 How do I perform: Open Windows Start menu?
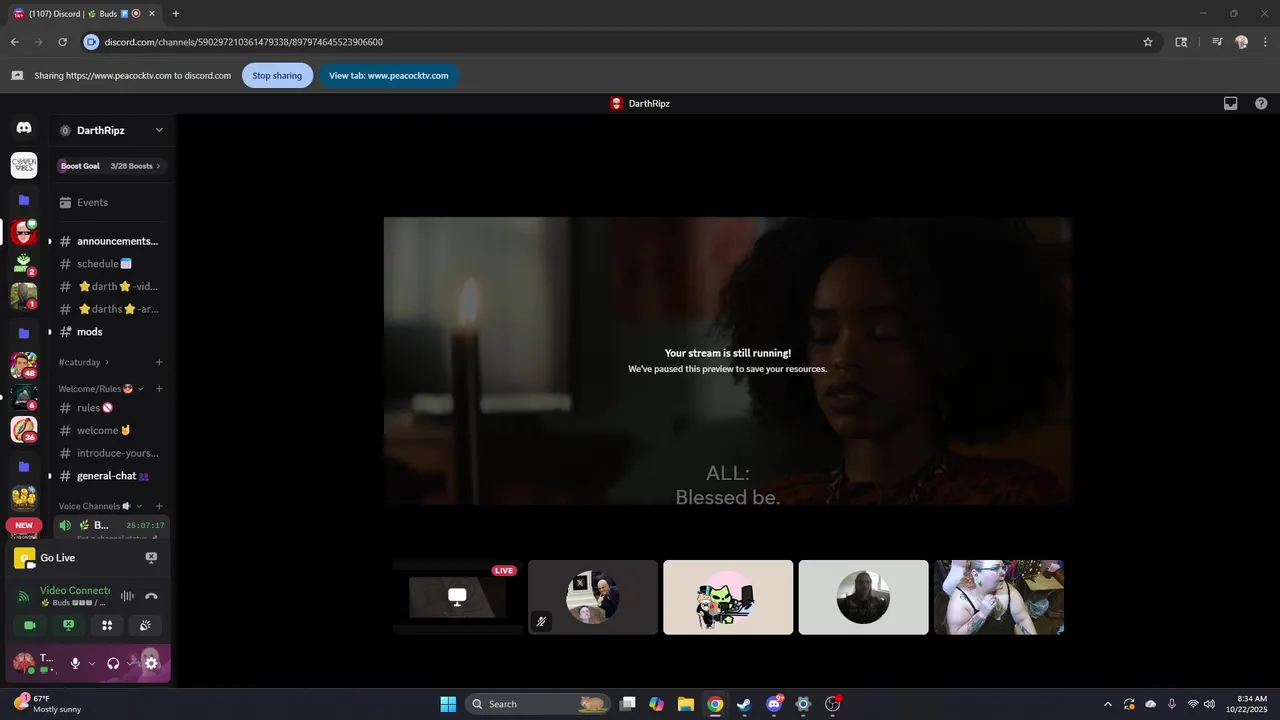(x=448, y=704)
